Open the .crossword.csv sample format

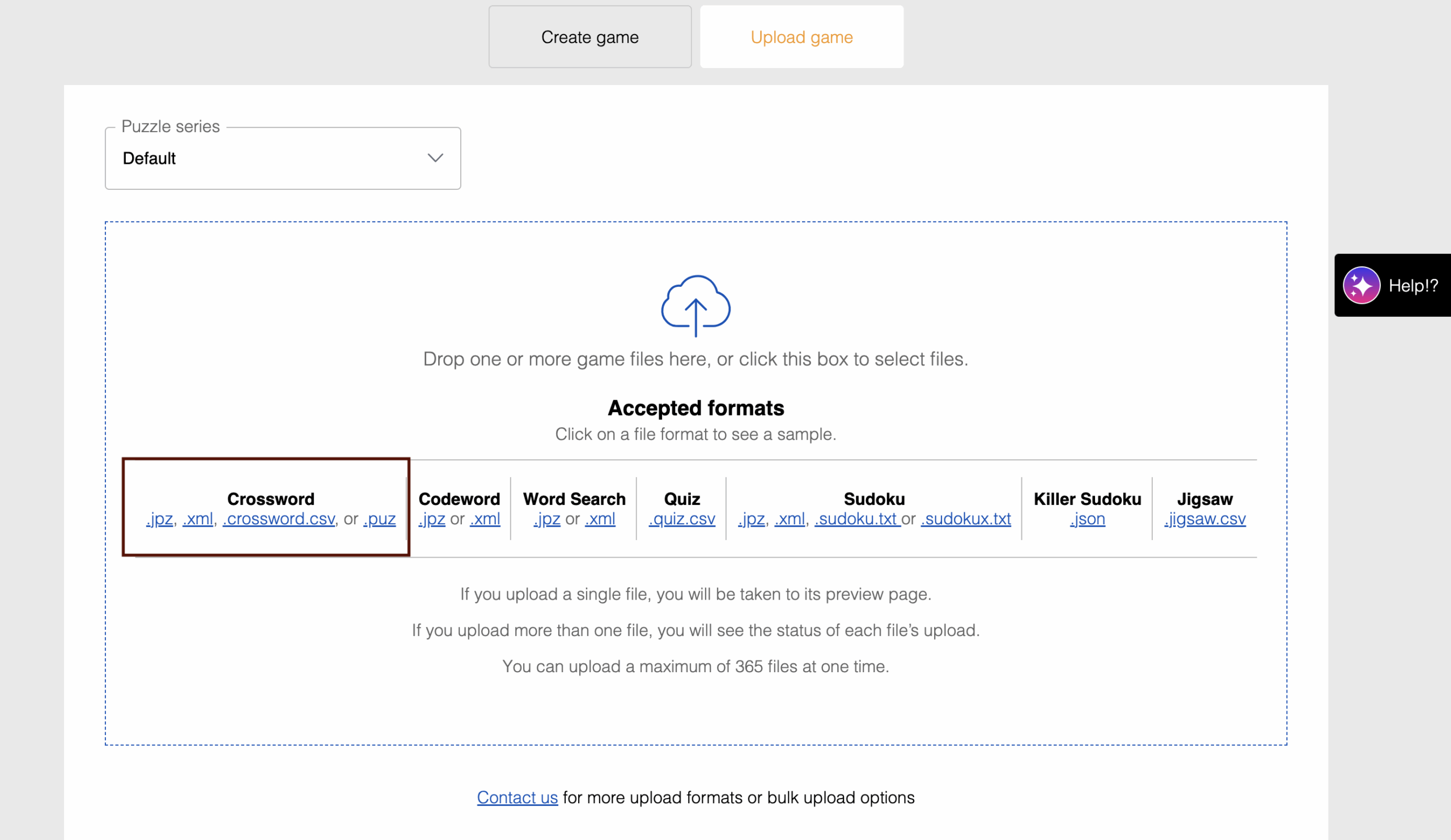(279, 519)
